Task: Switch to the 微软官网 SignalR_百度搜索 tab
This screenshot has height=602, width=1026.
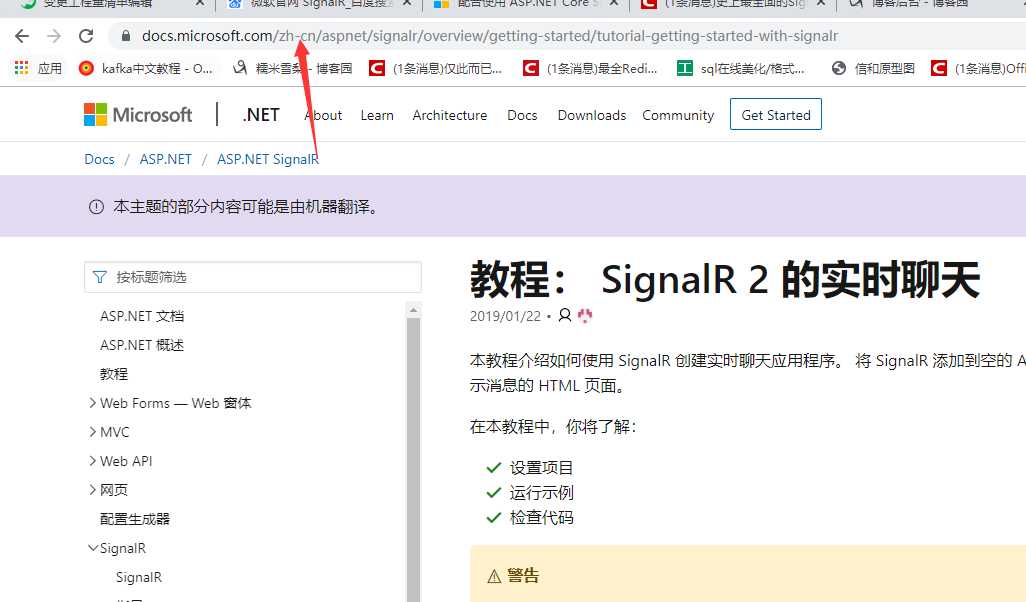Action: [x=311, y=5]
